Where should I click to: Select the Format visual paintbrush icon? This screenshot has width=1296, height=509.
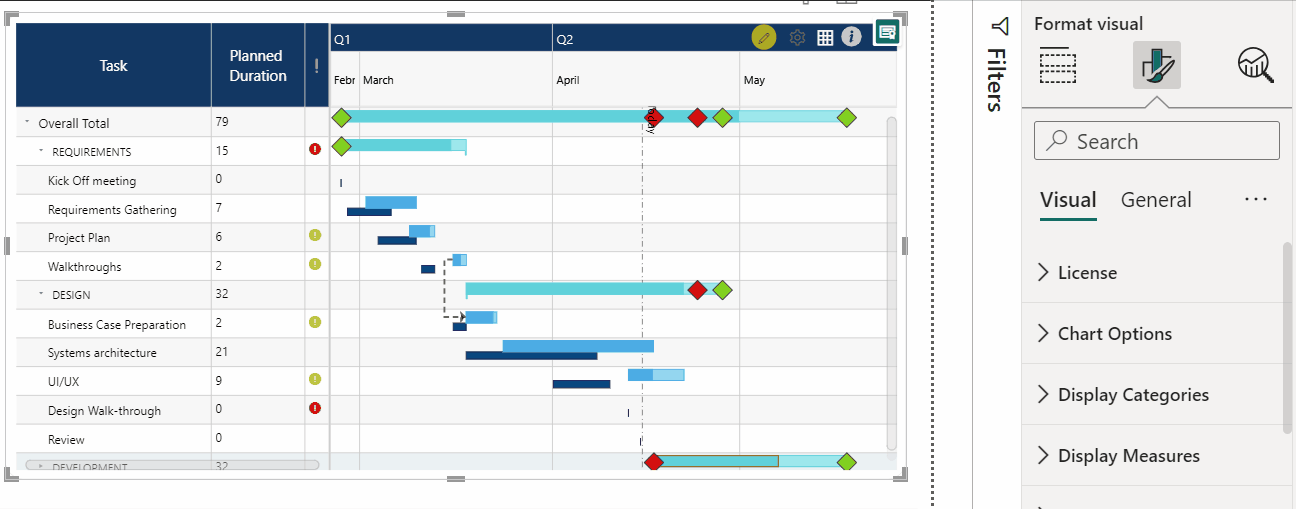(x=1157, y=65)
